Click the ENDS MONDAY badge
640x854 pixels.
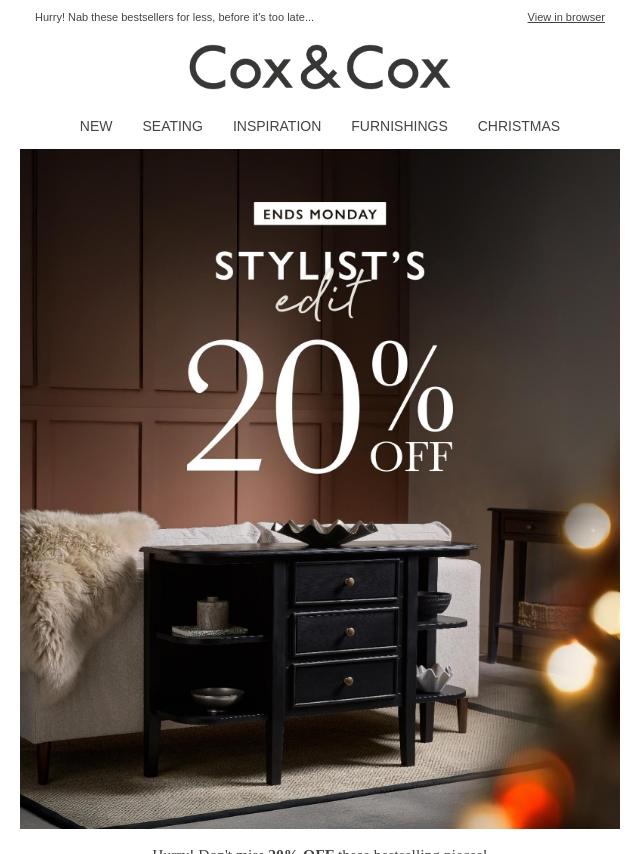[320, 214]
